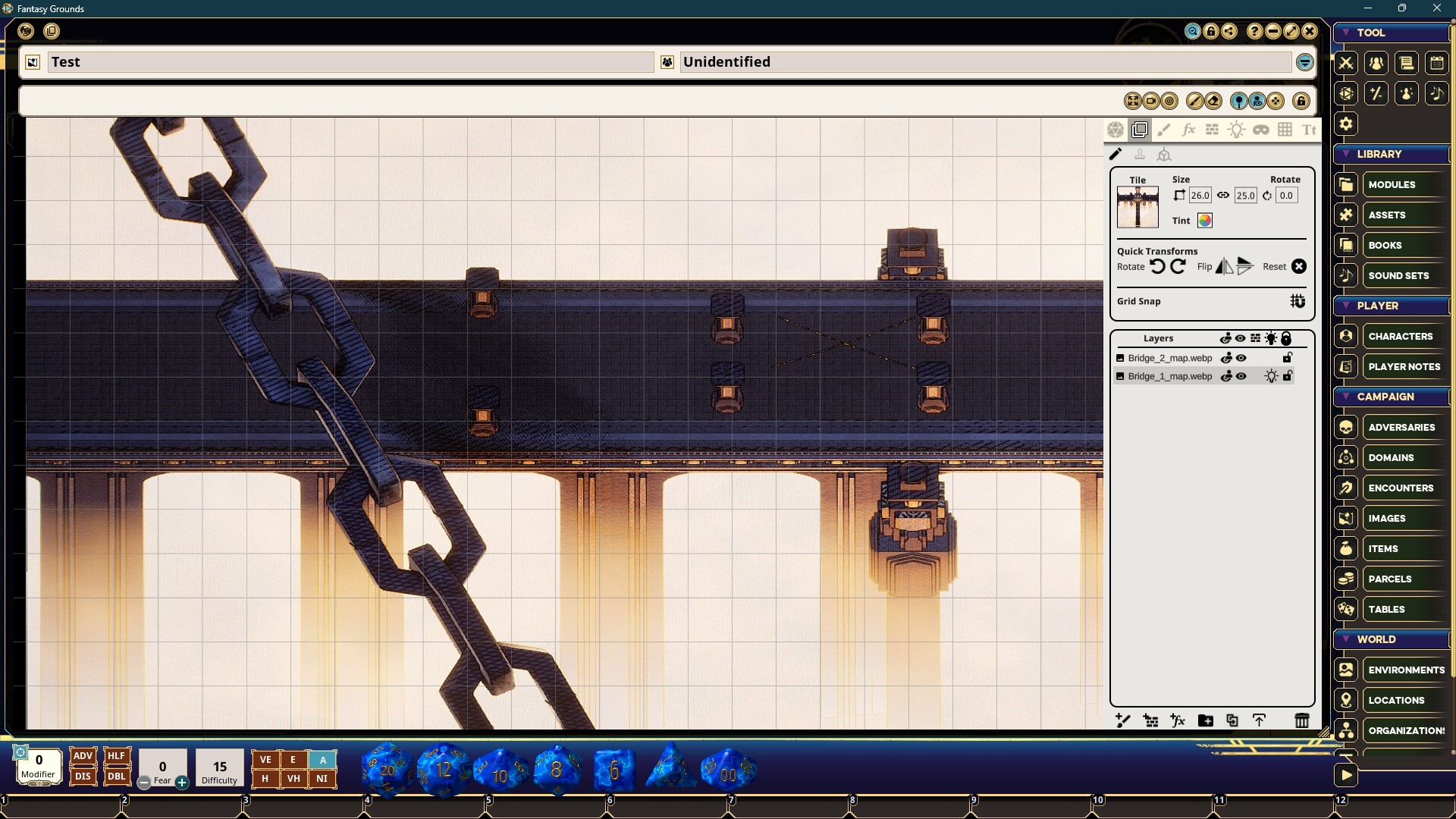Rotate tile counterclockwise quick transform
This screenshot has height=819, width=1456.
pos(1157,266)
